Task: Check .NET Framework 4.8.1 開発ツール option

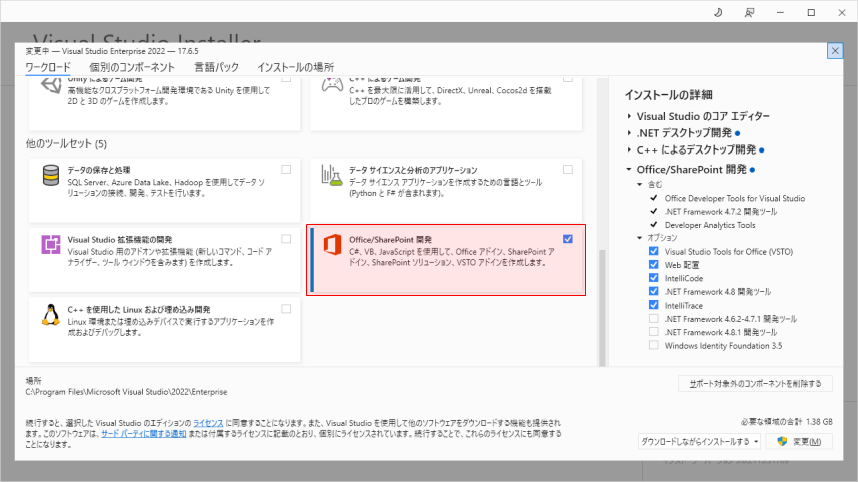Action: point(653,332)
